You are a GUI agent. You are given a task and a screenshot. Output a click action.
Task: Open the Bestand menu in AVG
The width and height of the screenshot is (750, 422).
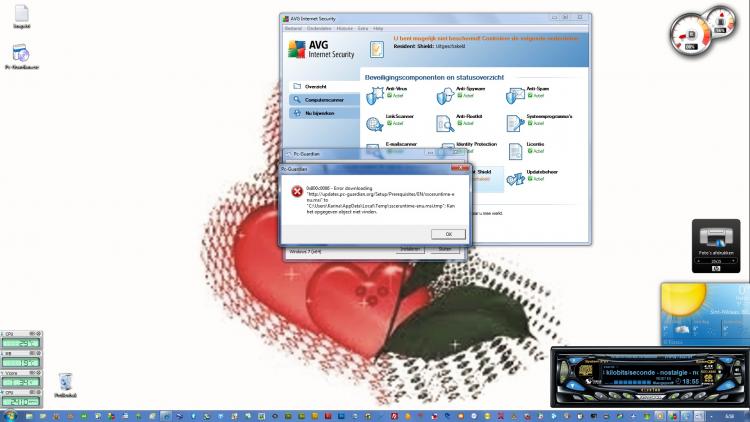tap(293, 29)
